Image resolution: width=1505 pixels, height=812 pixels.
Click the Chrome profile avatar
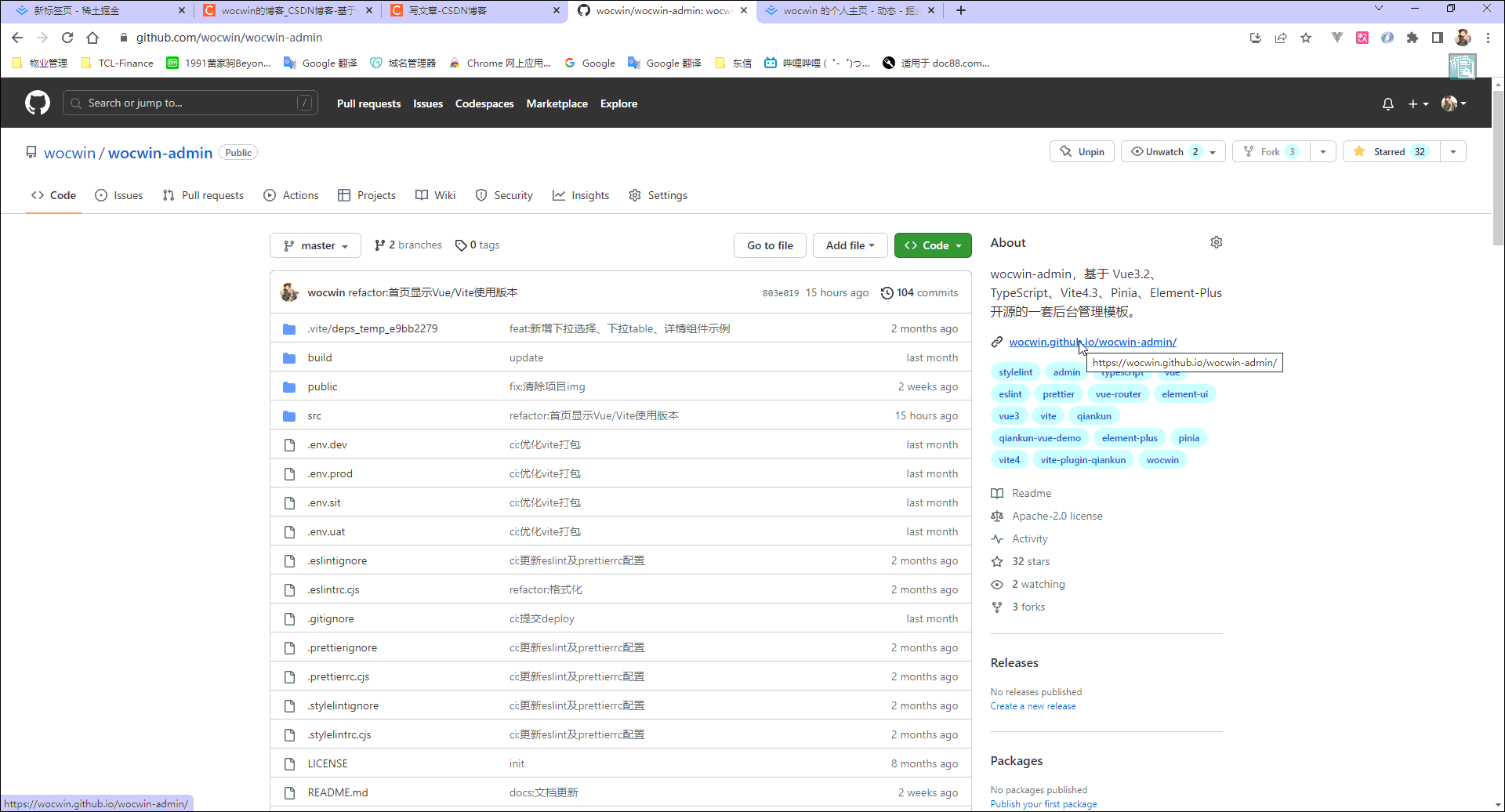tap(1463, 38)
